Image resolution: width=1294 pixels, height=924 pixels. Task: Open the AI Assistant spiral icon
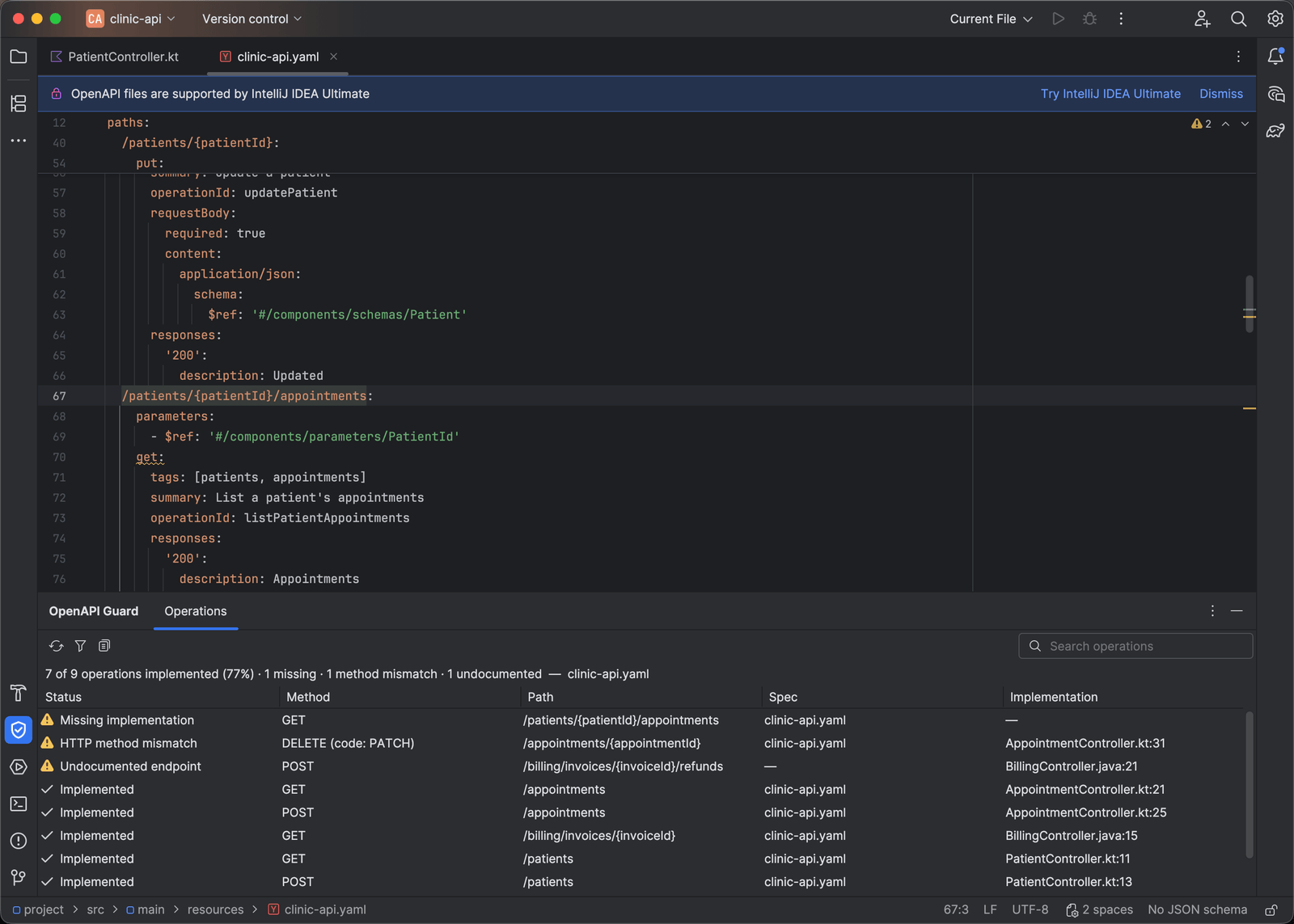pos(1275,94)
